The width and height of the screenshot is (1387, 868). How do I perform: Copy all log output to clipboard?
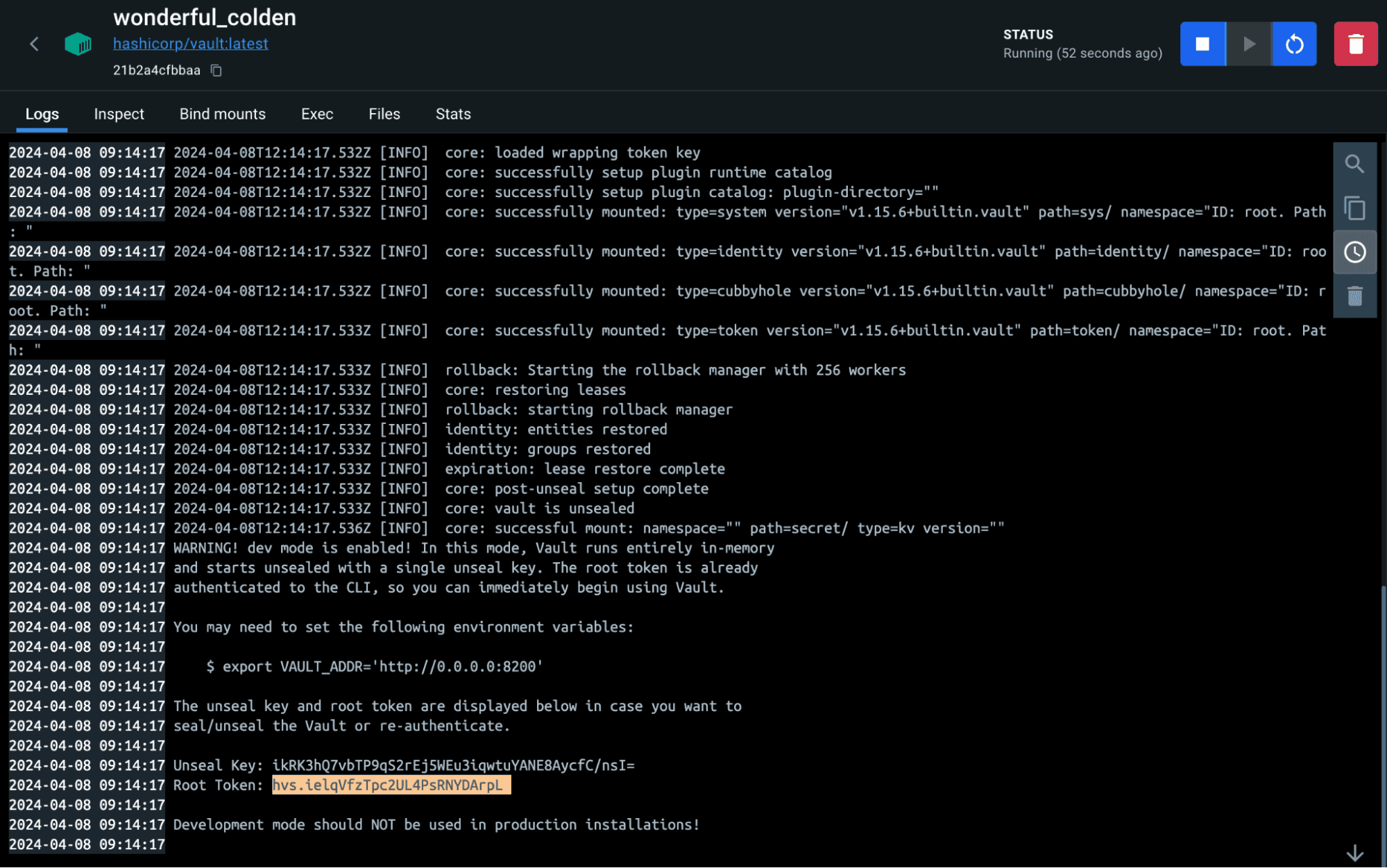pyautogui.click(x=1354, y=208)
